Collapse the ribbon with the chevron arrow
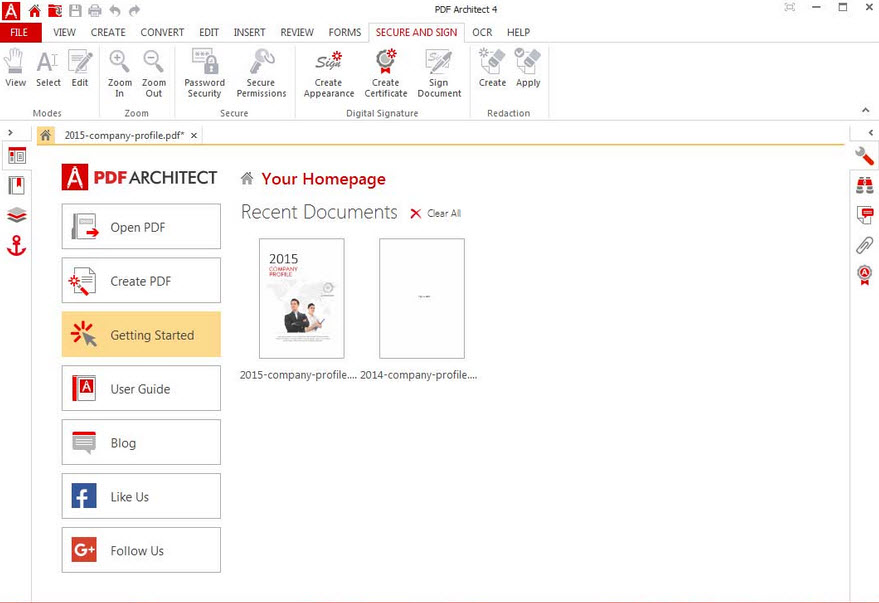The image size is (879, 603). click(x=866, y=110)
